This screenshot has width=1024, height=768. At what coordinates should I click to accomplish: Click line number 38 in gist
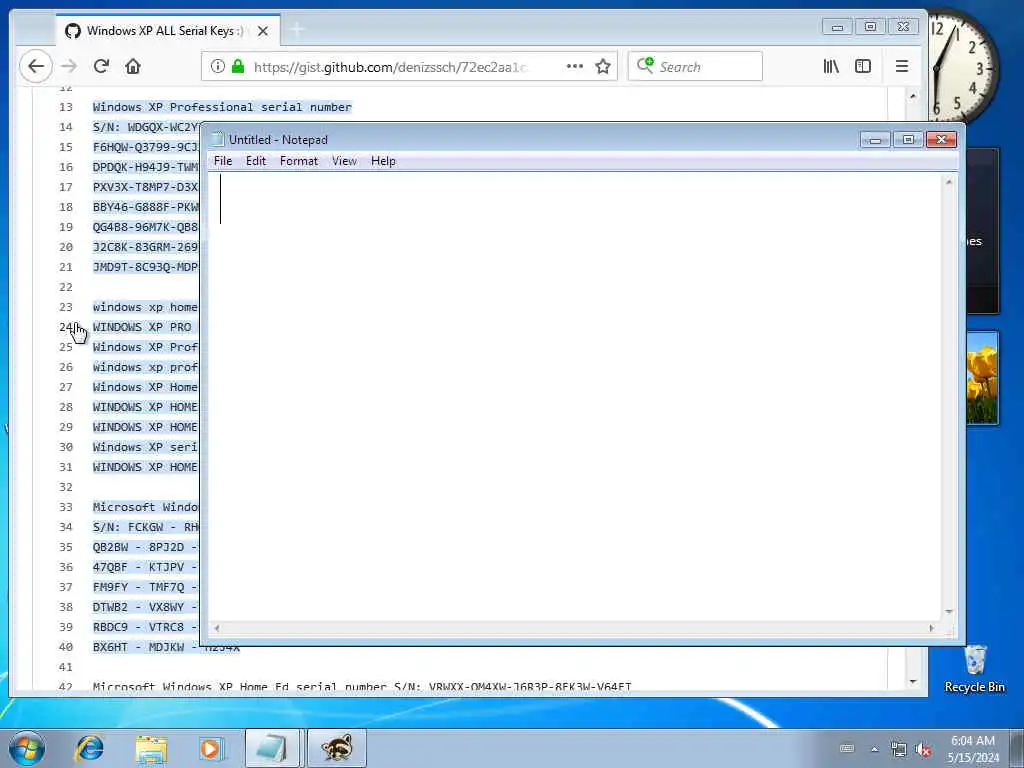(x=65, y=607)
